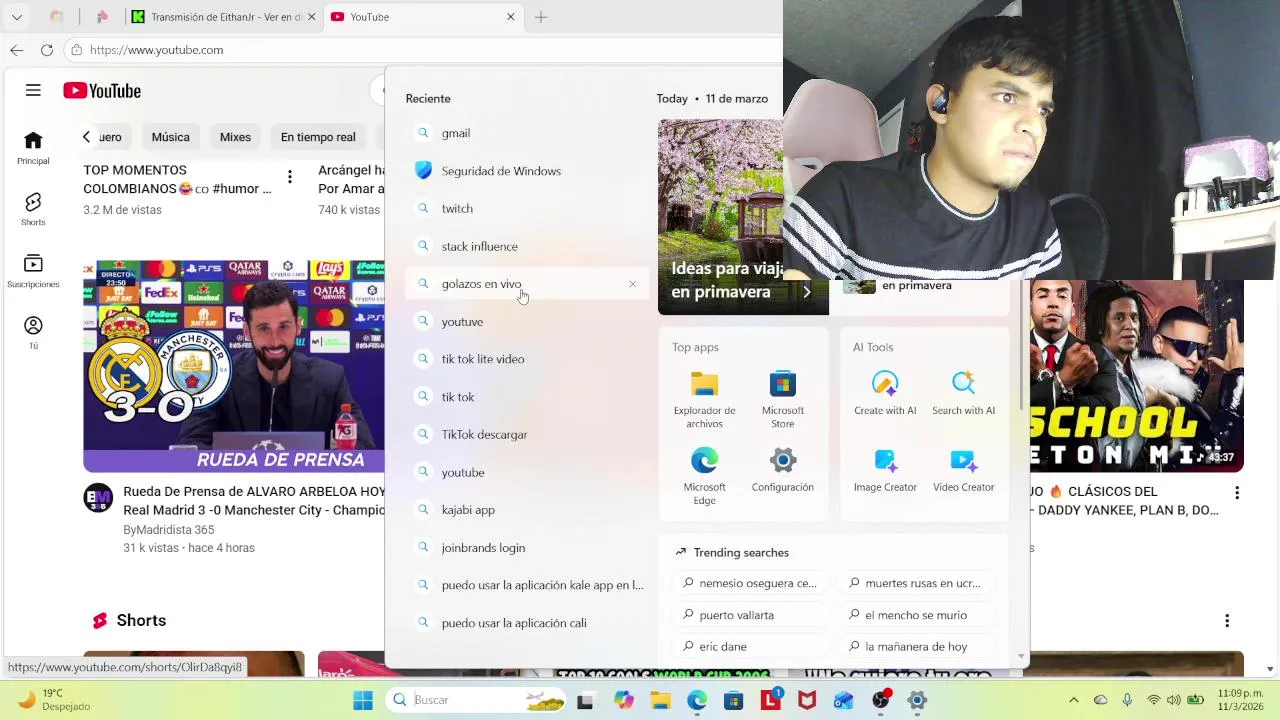Open Copilot from the taskbar
This screenshot has width=1280, height=720.
pos(624,700)
